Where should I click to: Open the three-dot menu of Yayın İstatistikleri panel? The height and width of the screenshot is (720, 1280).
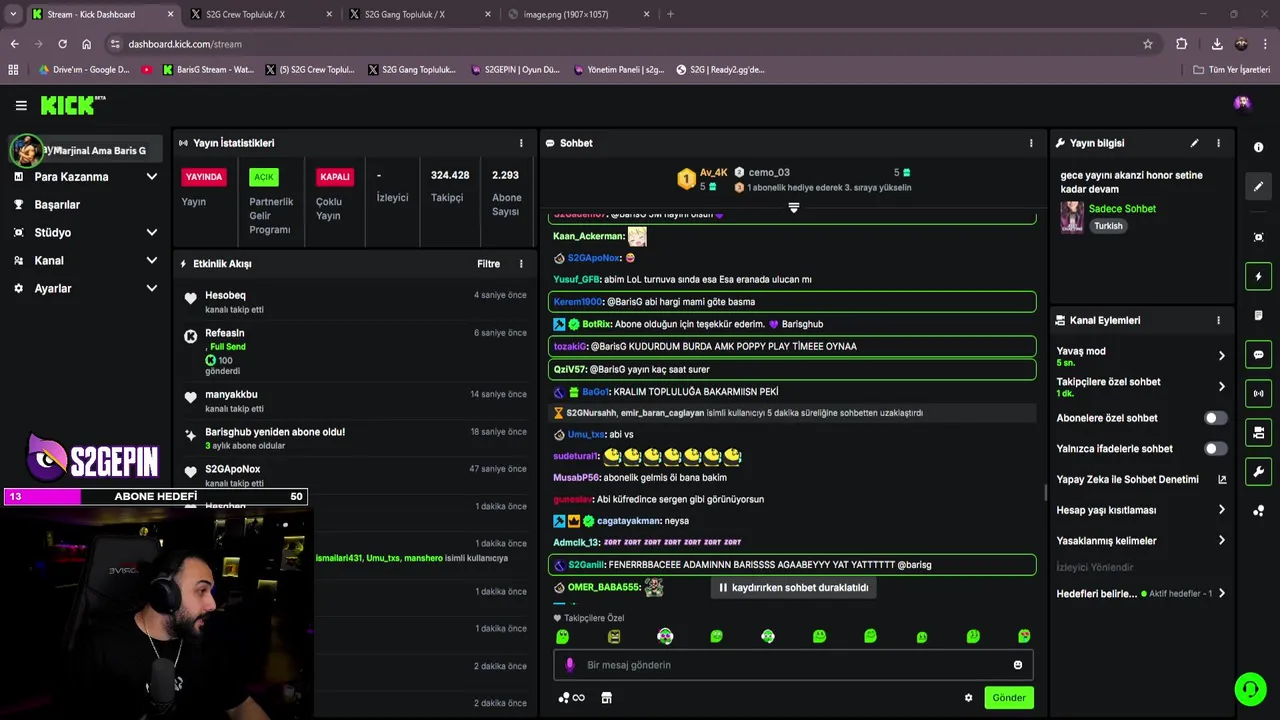pyautogui.click(x=521, y=143)
